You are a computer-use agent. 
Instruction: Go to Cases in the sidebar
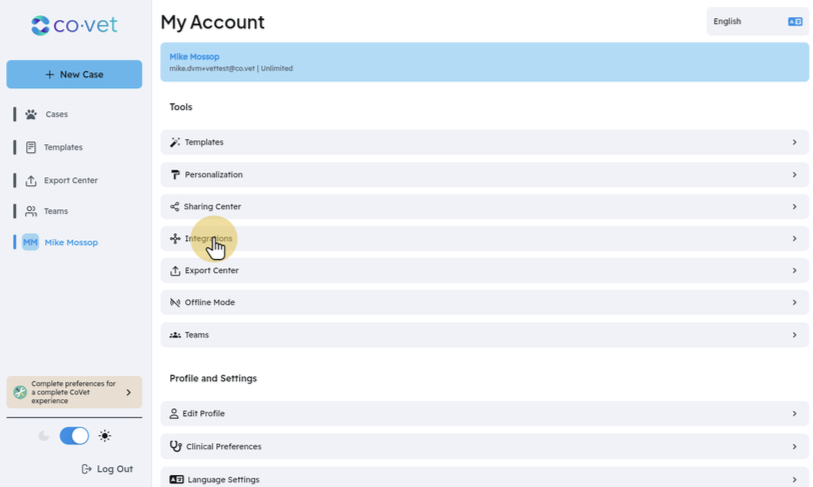coord(57,114)
